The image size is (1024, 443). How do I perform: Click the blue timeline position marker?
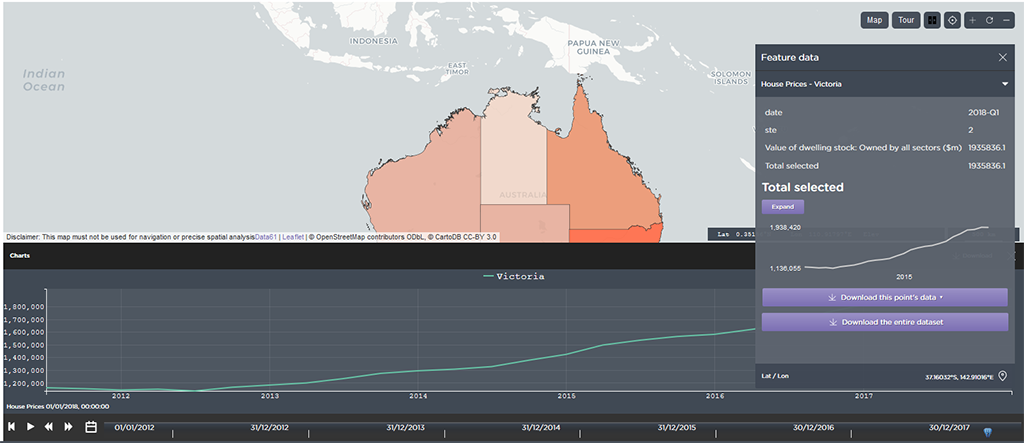(988, 432)
